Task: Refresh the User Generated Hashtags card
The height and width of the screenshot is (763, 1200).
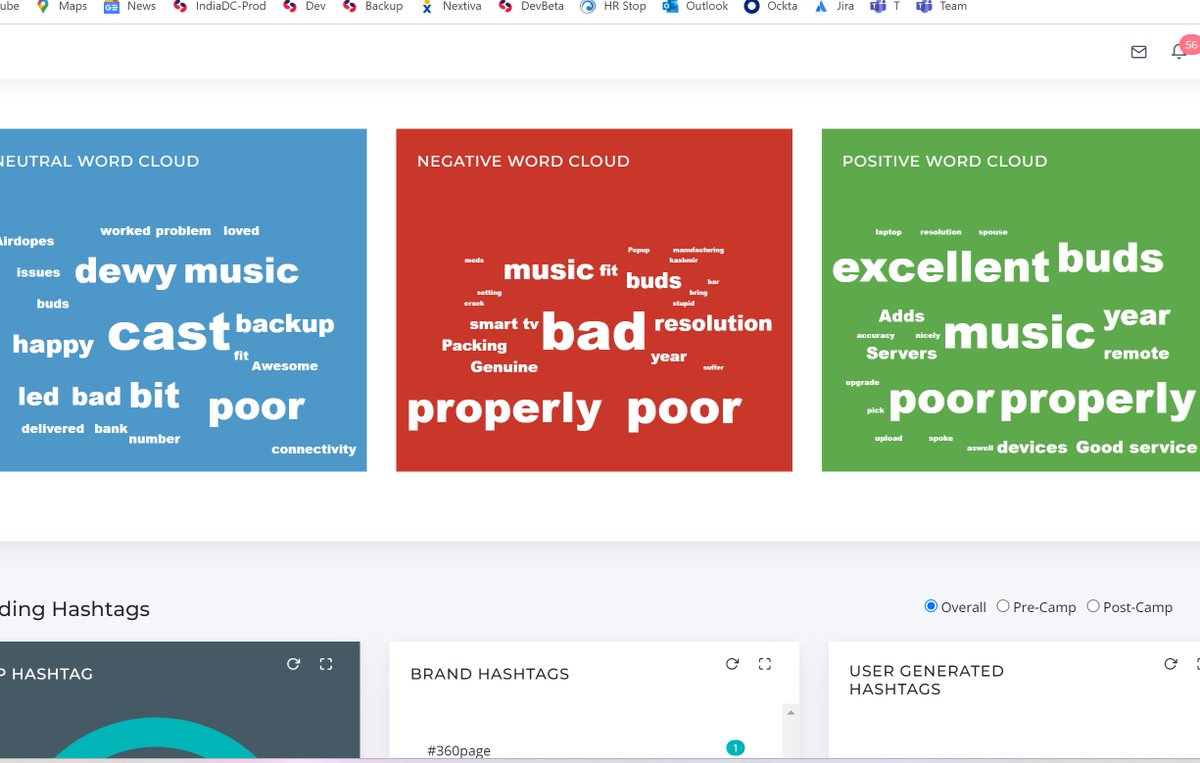Action: 1171,664
